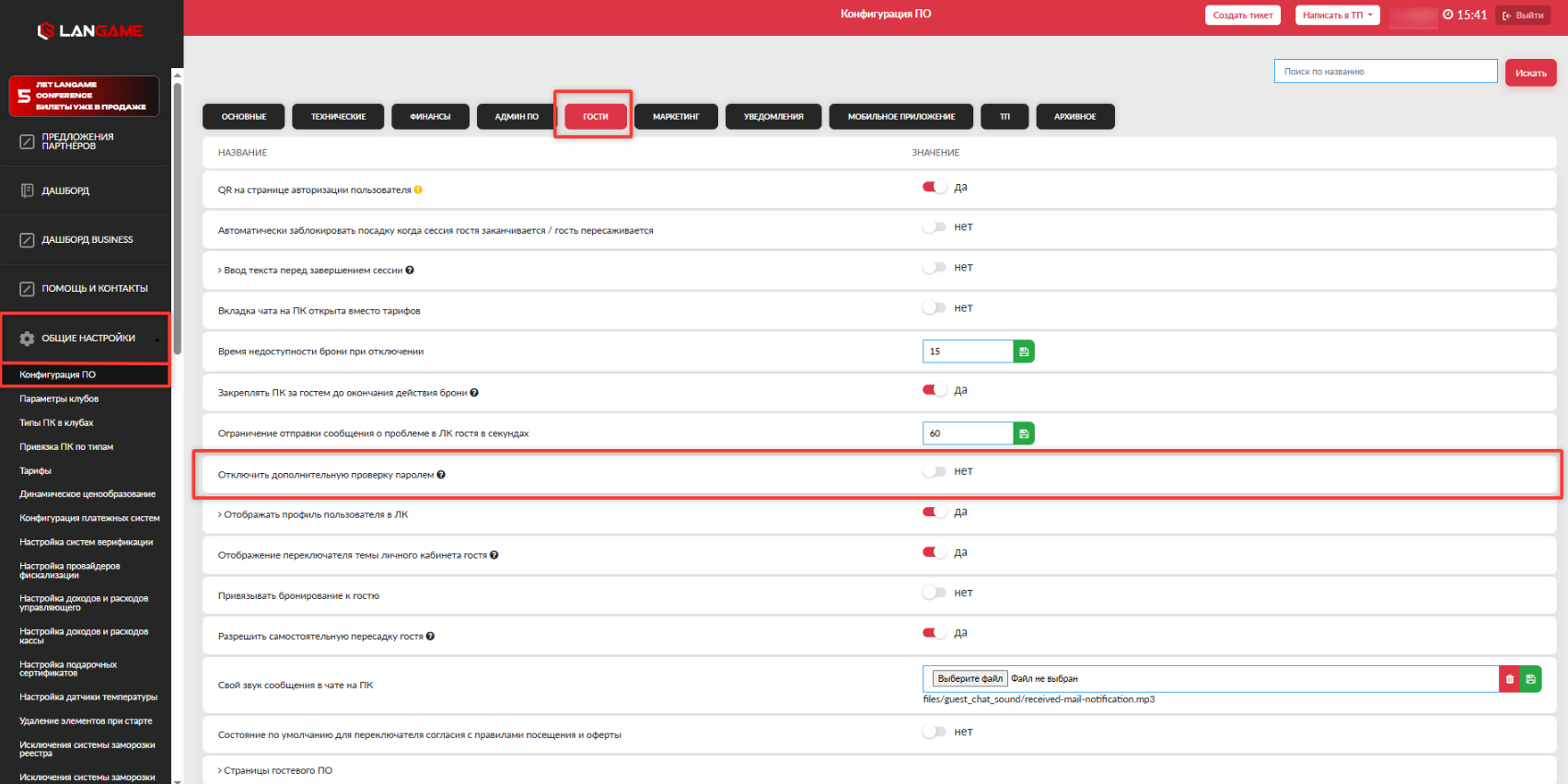Toggle Отображение переключателя темы switch

click(935, 552)
